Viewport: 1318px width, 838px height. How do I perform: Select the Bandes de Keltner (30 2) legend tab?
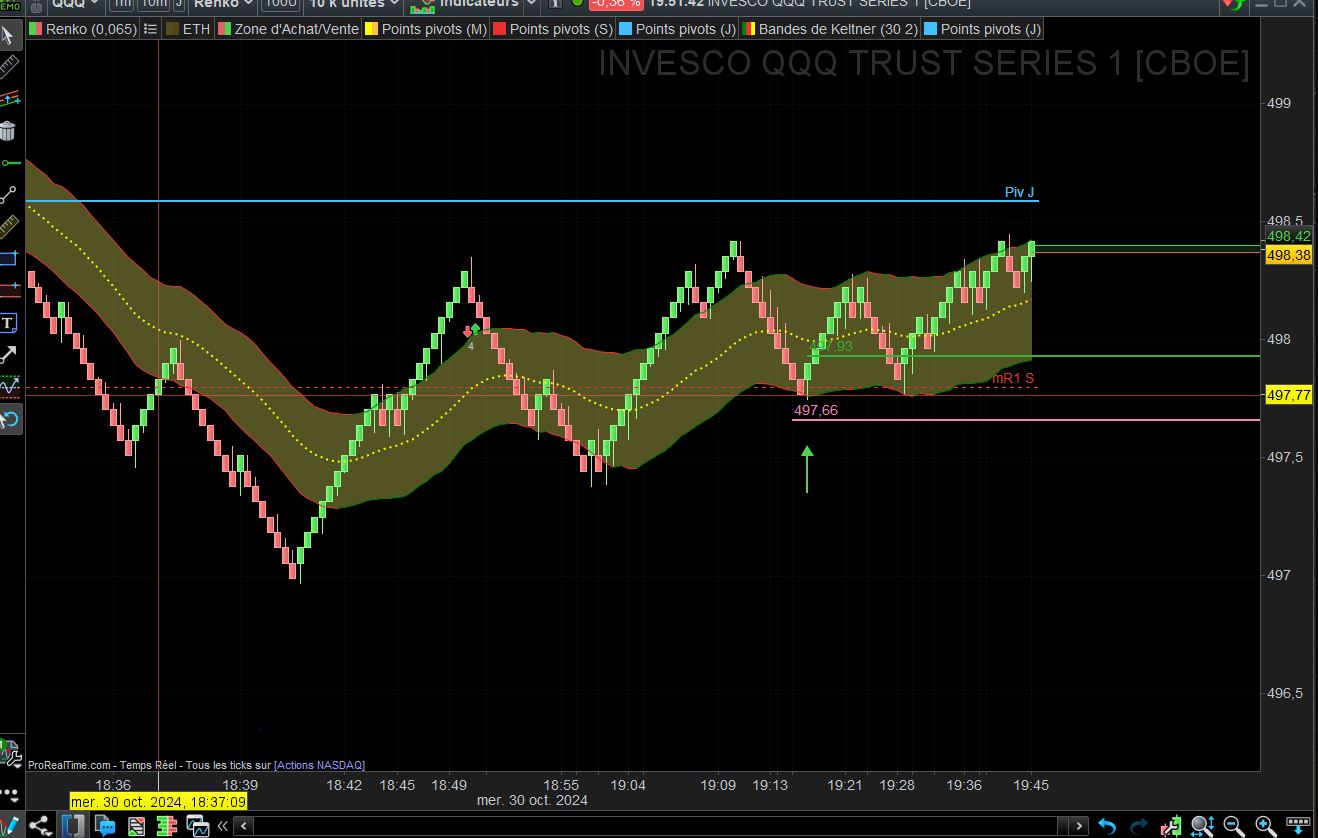point(828,29)
